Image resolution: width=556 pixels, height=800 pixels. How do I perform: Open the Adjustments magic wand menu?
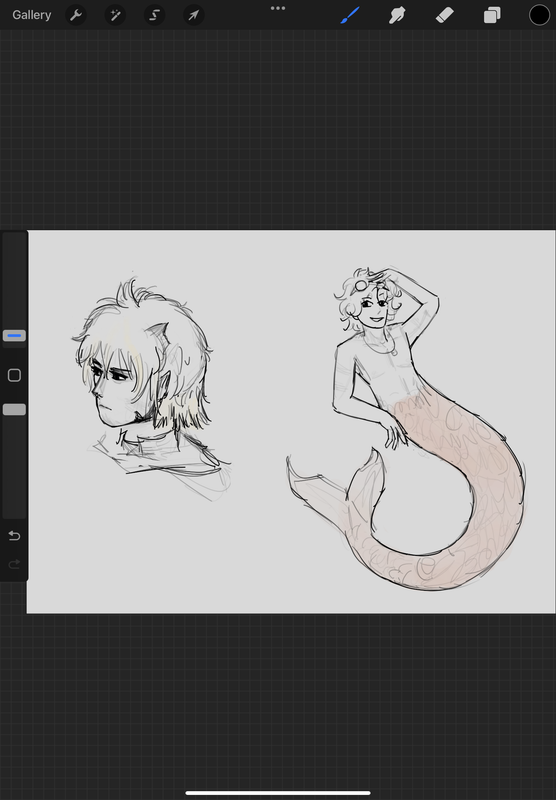(x=115, y=15)
